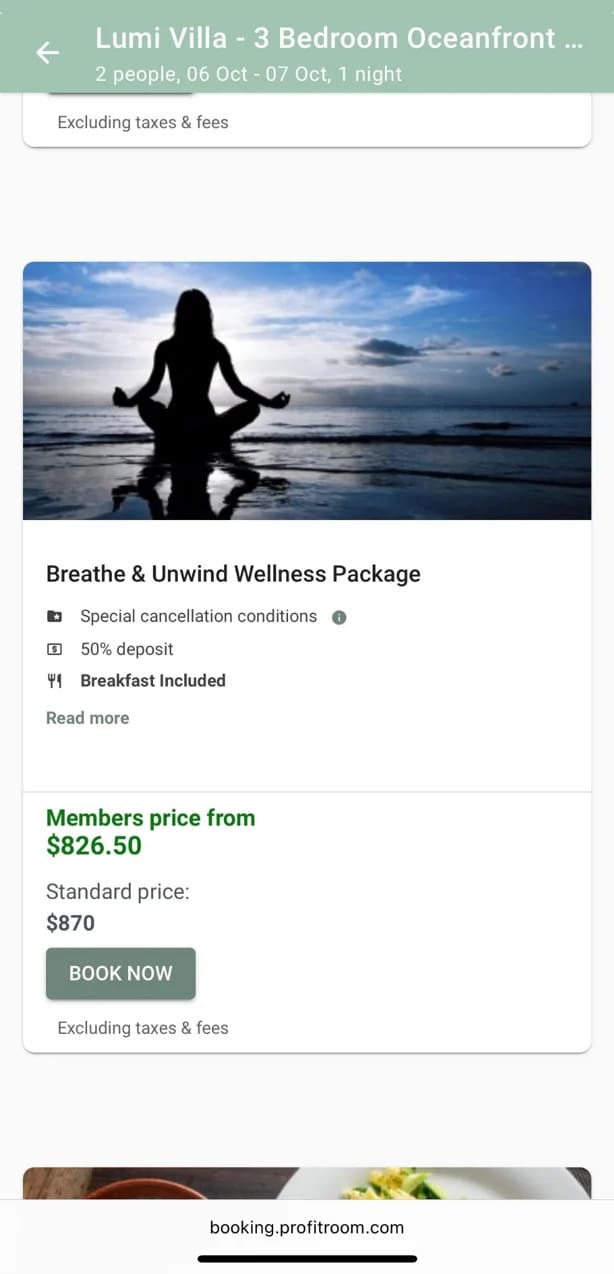Click the 50% deposit label
614x1274 pixels.
[x=127, y=649]
